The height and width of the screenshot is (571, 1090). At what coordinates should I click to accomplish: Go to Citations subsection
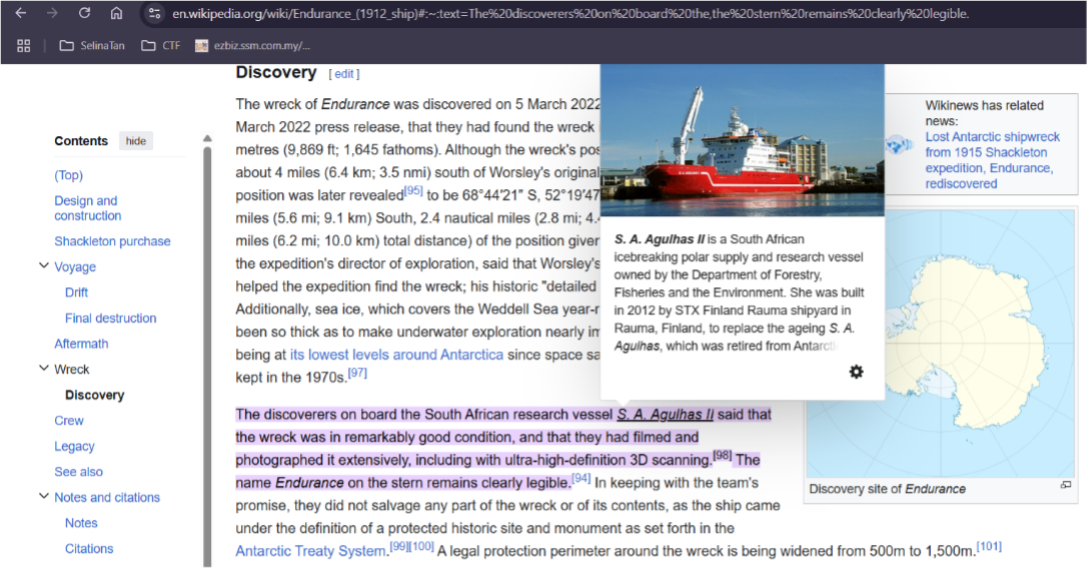(89, 549)
